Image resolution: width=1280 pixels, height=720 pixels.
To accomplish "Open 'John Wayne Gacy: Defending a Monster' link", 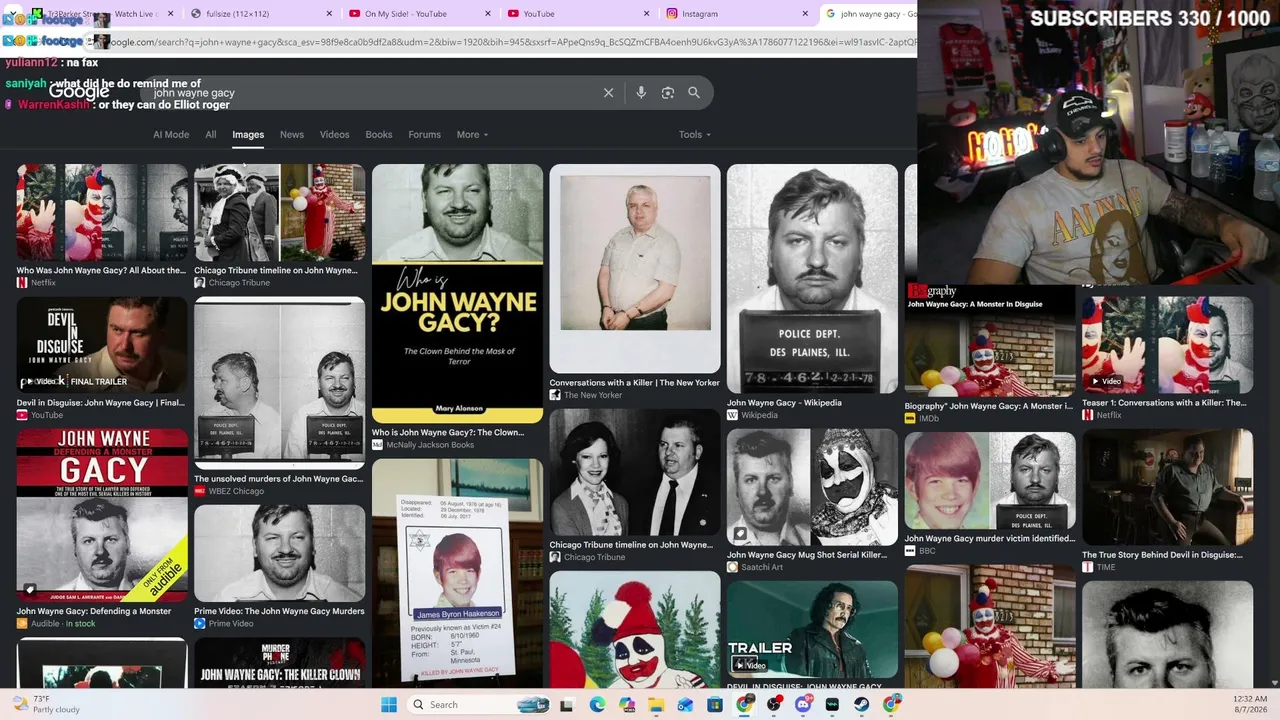I will 94,611.
